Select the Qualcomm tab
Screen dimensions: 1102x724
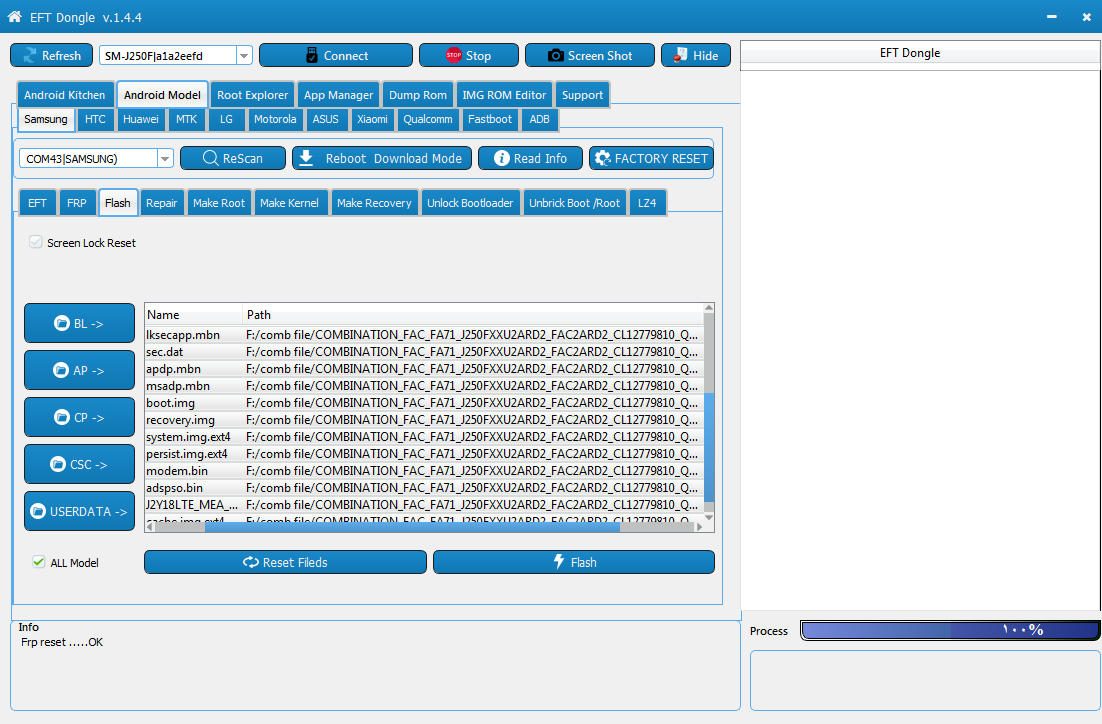(x=427, y=119)
